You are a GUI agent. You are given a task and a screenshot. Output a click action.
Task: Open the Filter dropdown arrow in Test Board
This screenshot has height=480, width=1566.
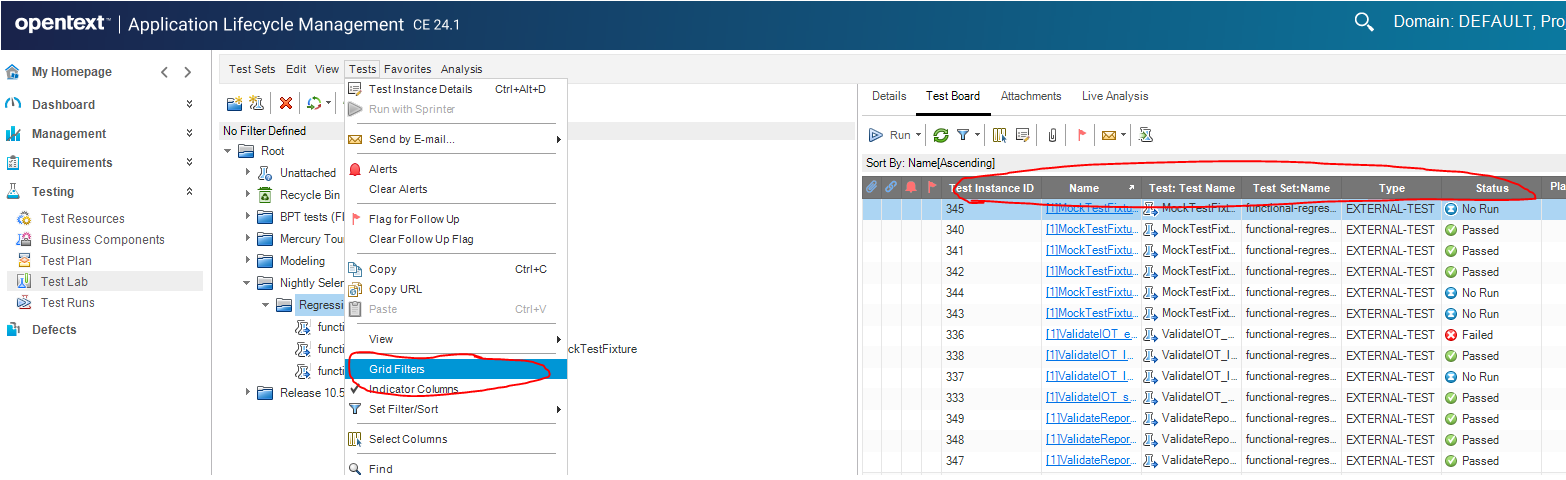978,135
